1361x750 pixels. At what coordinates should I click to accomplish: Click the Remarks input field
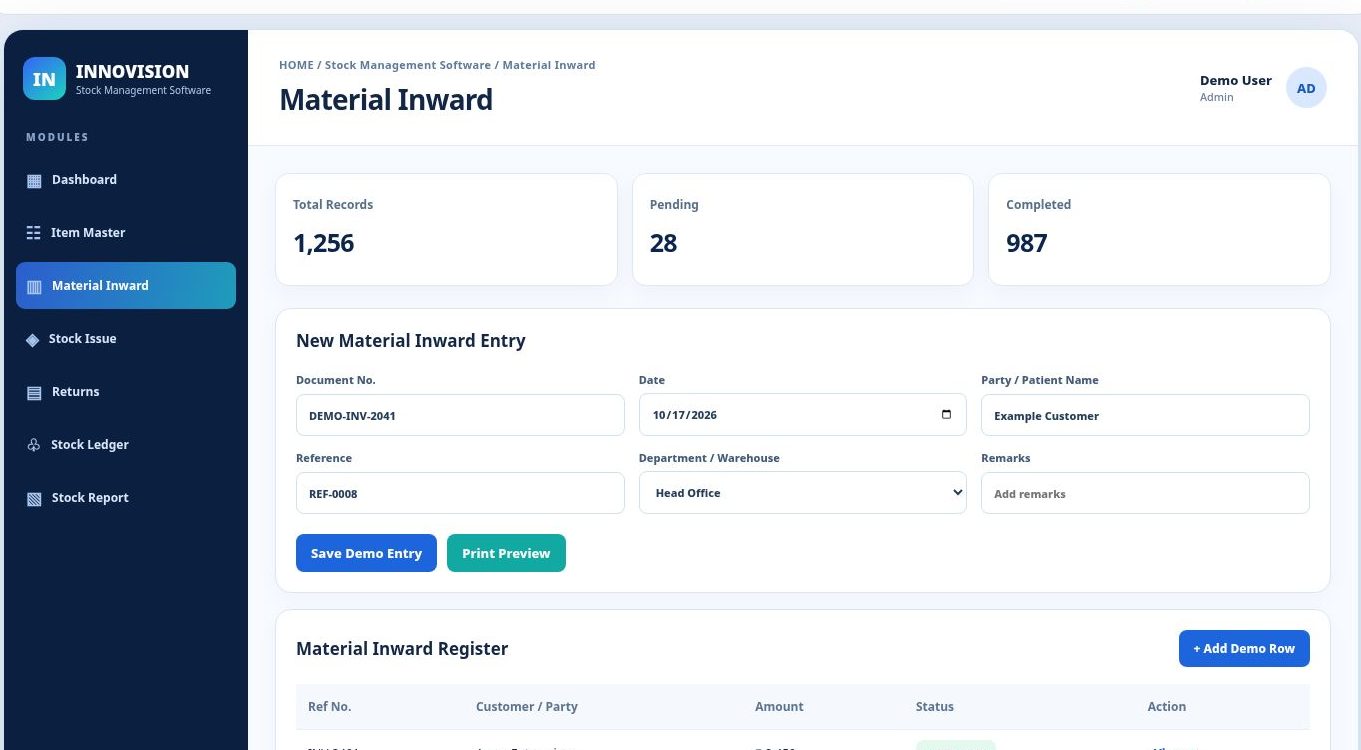point(1145,493)
